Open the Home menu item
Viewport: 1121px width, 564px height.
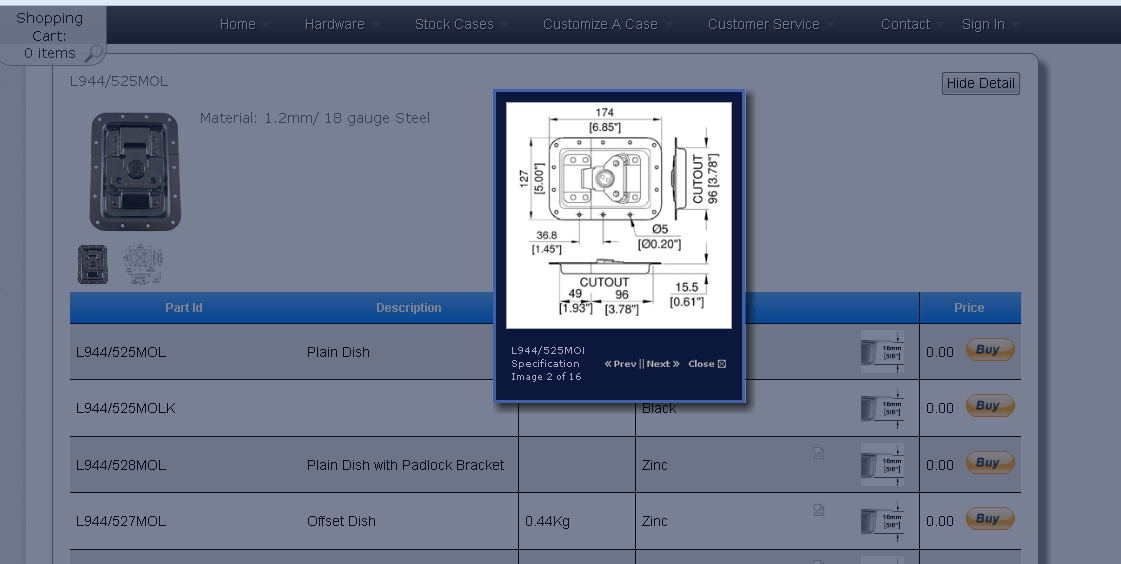pyautogui.click(x=238, y=25)
